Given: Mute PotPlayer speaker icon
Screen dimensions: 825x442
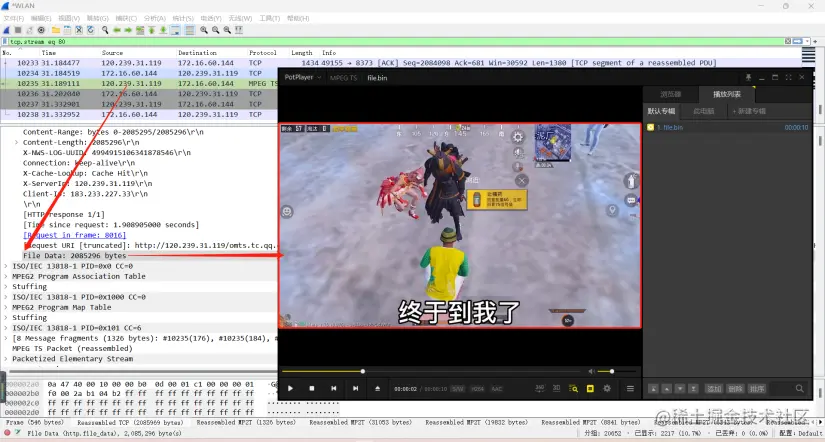Looking at the screenshot, I should 591,371.
